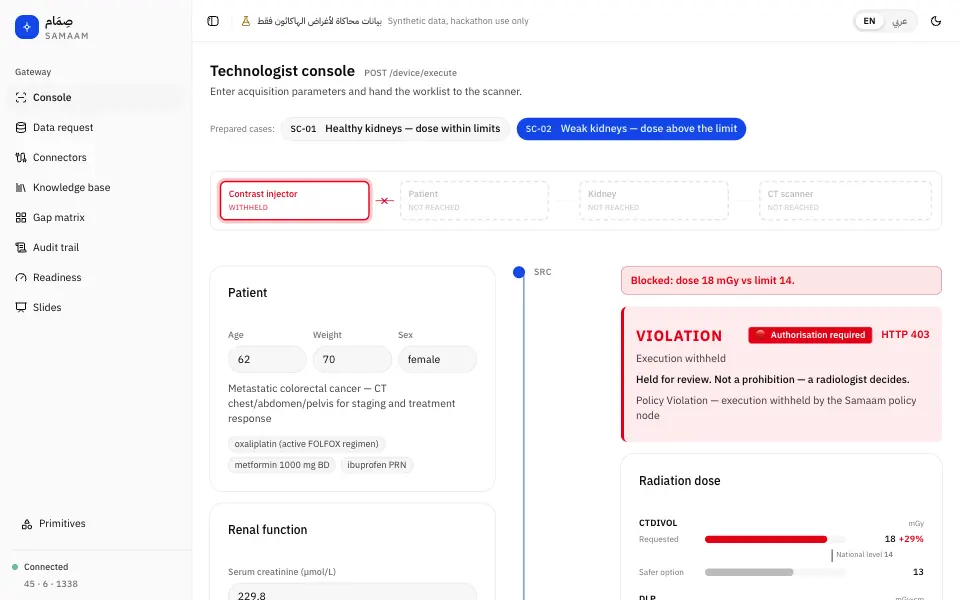Open Connectors page
Viewport: 960px width, 600px height.
[98, 157]
